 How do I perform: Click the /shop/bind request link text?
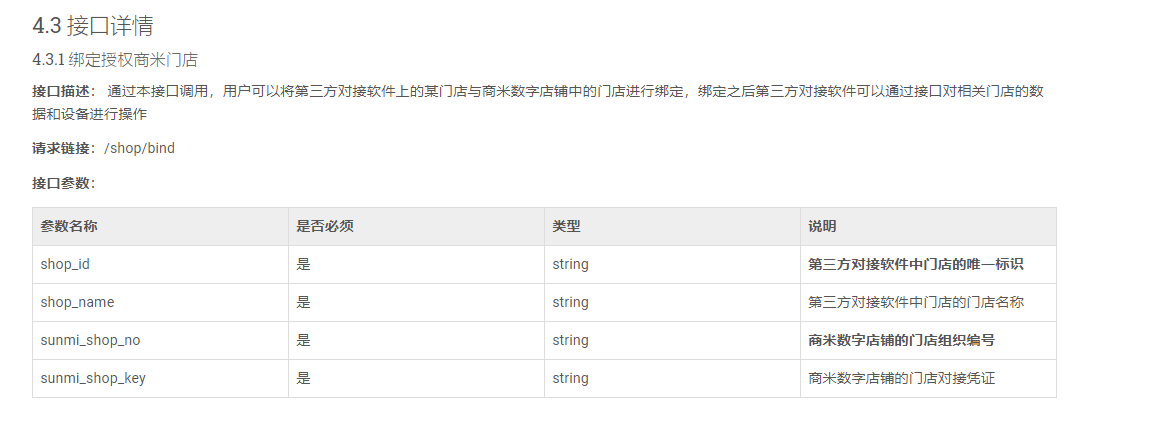tap(139, 148)
